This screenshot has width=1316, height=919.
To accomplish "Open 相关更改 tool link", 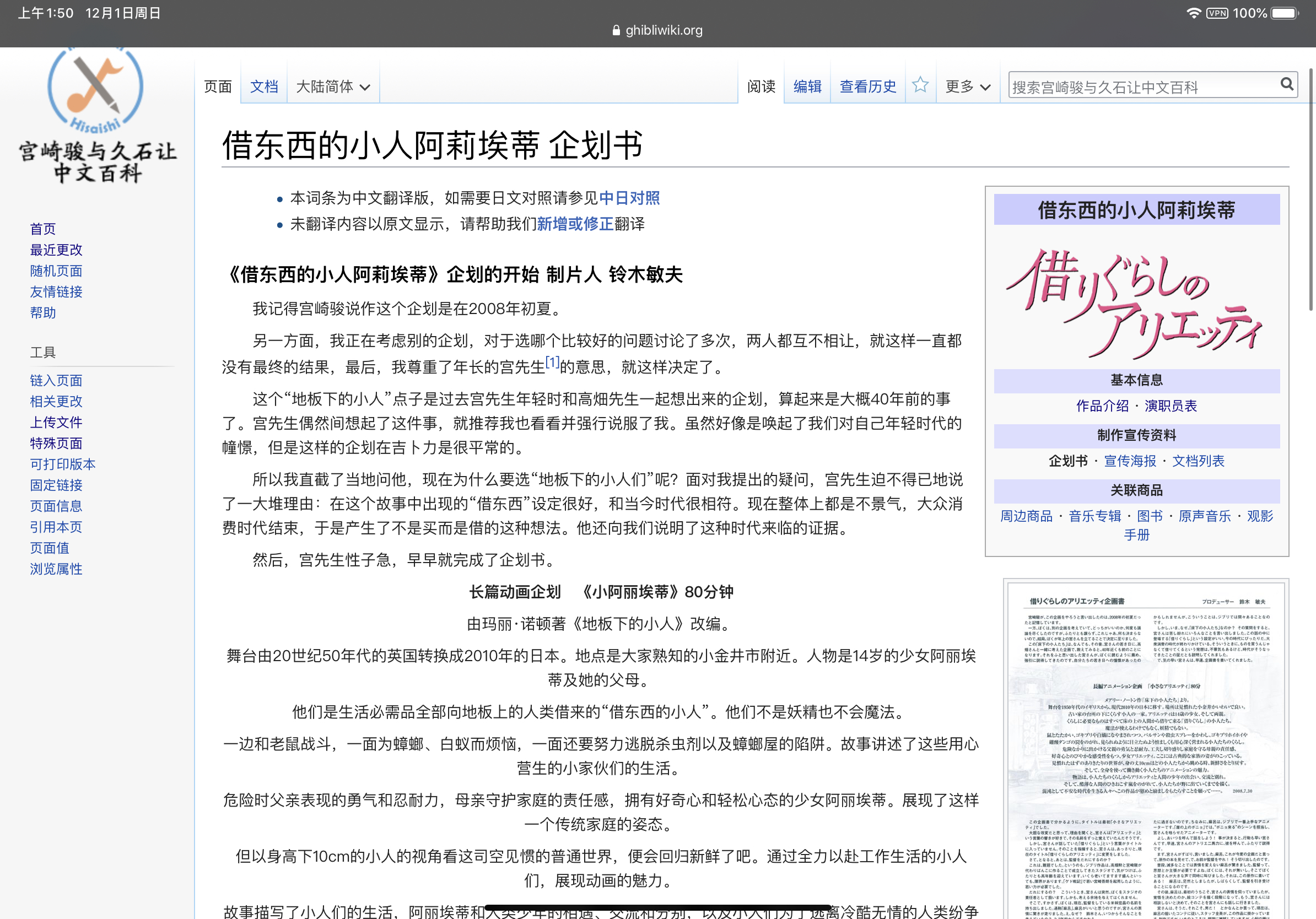I will (x=56, y=401).
